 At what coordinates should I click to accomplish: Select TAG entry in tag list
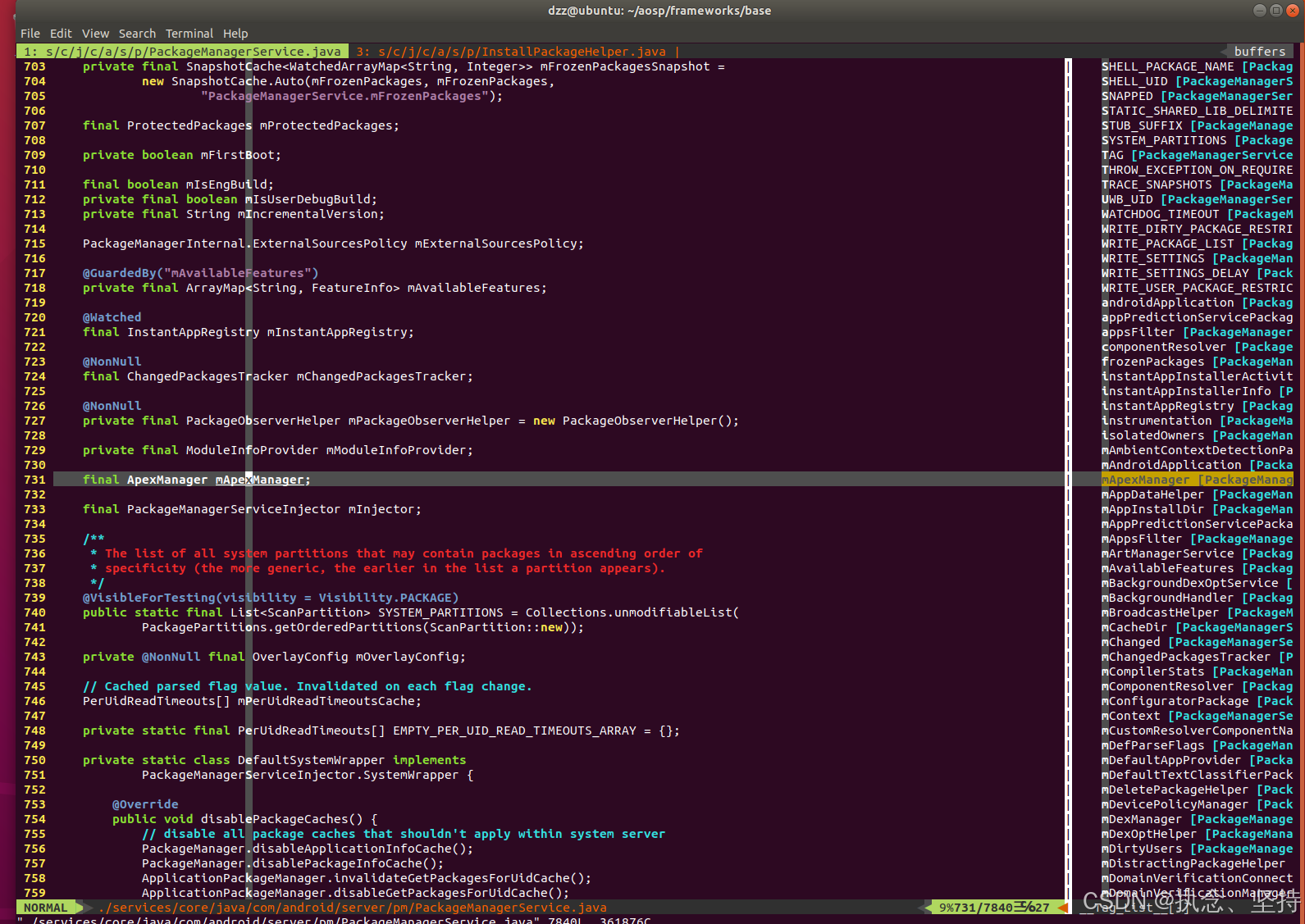(1197, 155)
